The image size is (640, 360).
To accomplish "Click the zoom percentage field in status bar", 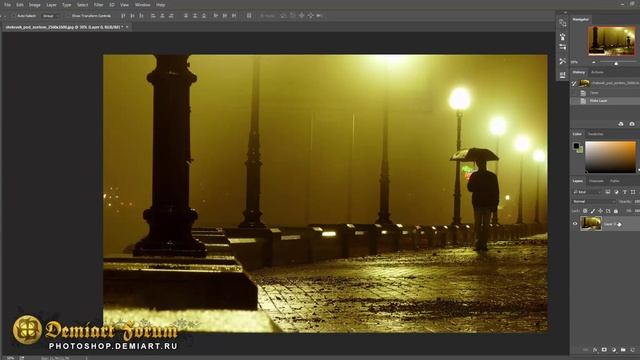I will [10, 358].
